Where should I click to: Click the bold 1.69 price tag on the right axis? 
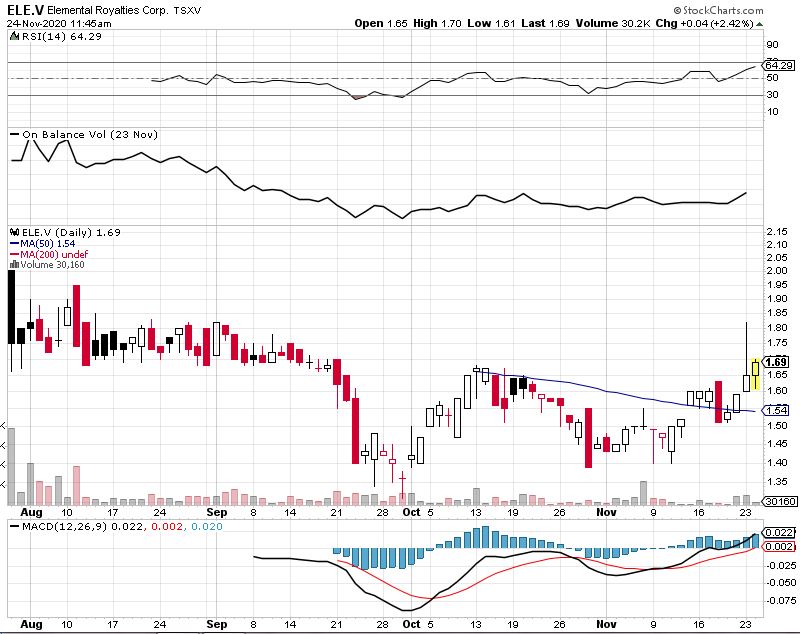point(777,362)
